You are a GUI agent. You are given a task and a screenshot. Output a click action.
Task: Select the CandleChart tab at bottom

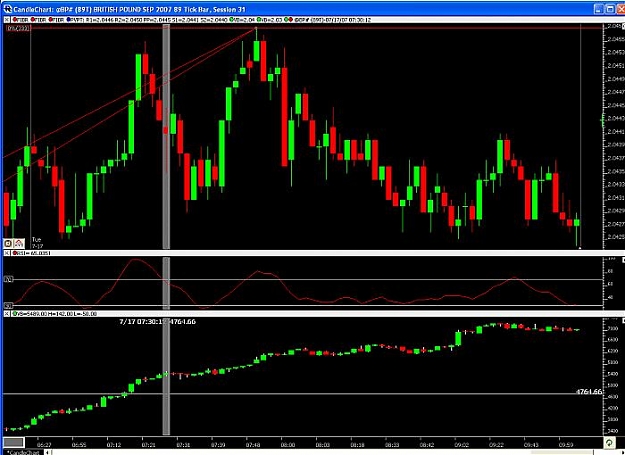coord(23,453)
